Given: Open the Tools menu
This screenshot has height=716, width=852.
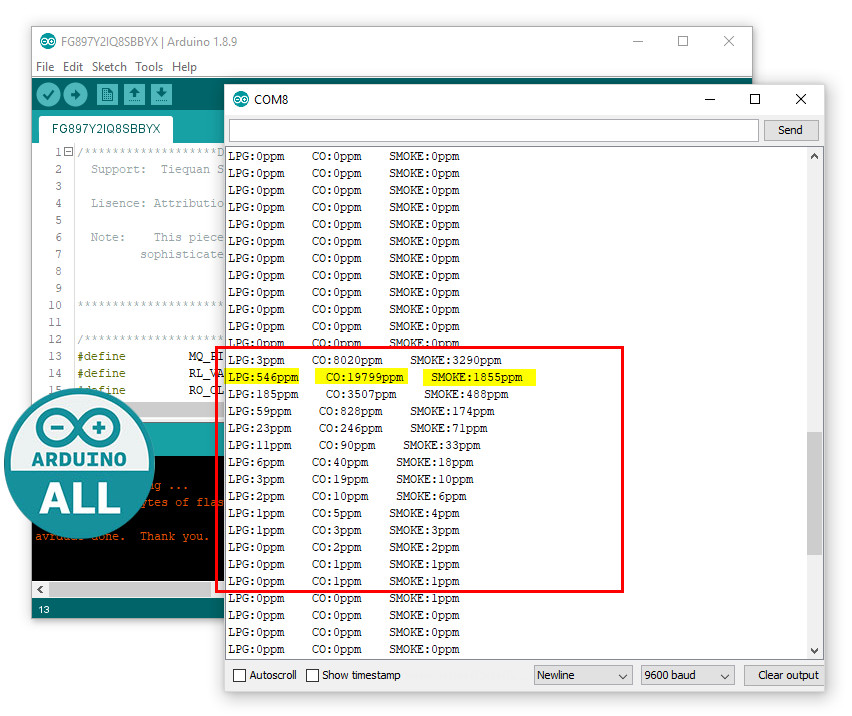Looking at the screenshot, I should pyautogui.click(x=149, y=67).
